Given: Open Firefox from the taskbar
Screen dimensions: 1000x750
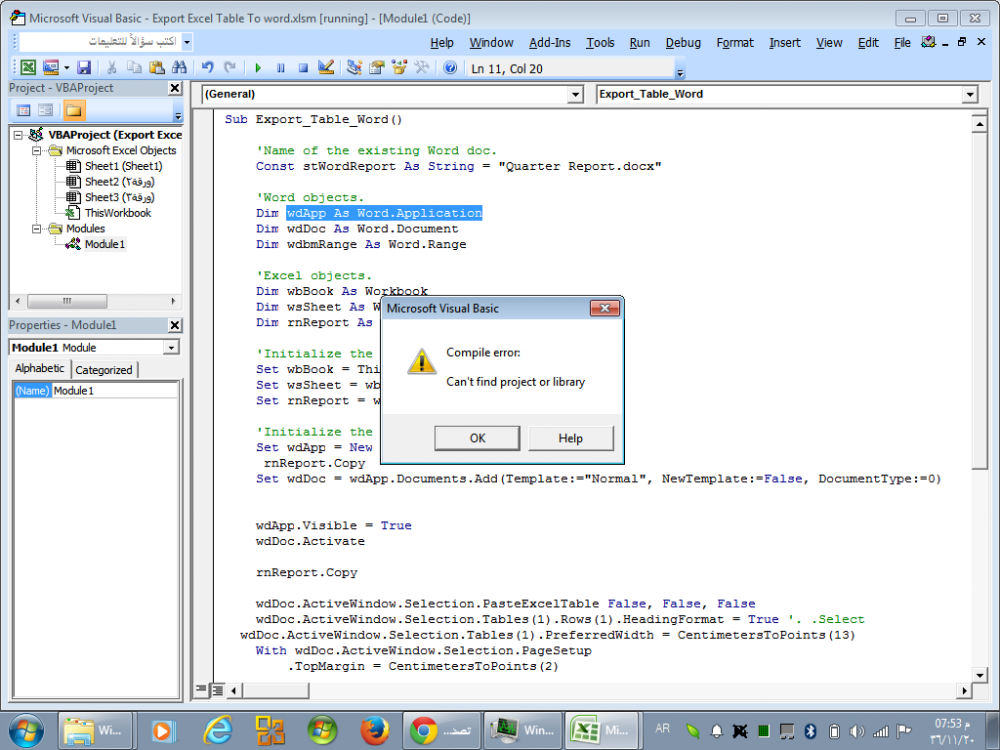Looking at the screenshot, I should [374, 731].
